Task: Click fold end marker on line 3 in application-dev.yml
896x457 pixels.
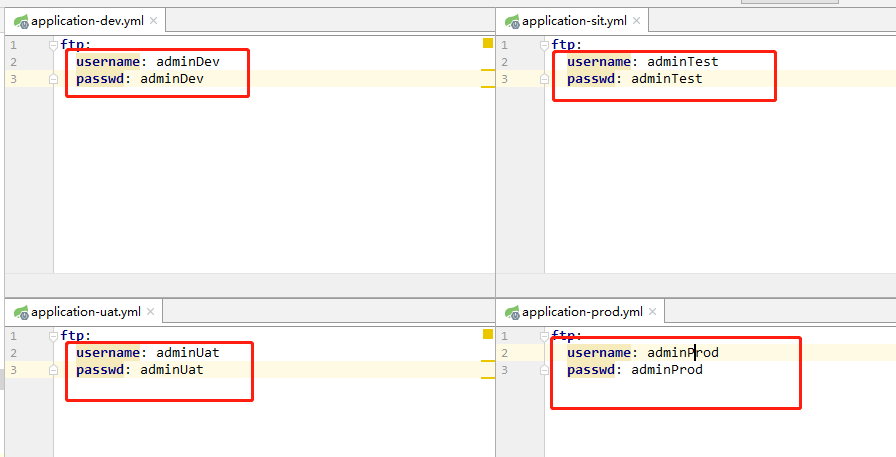Action: (53, 79)
